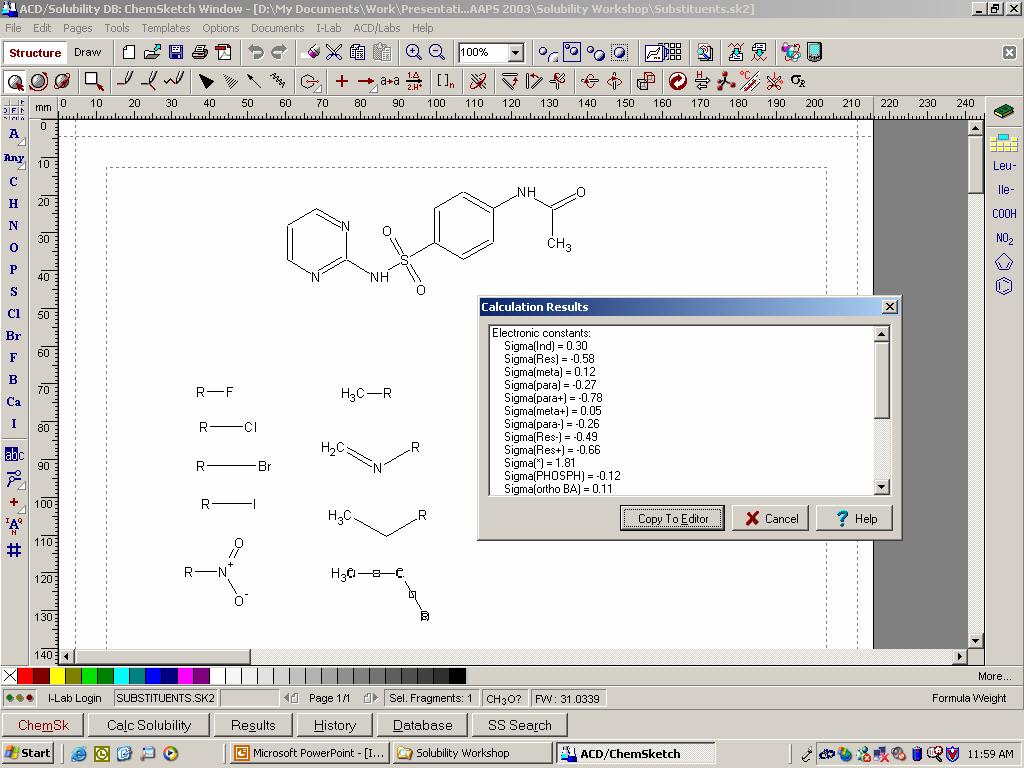This screenshot has height=768, width=1024.
Task: Insert the benzene ring template
Action: pos(1004,285)
